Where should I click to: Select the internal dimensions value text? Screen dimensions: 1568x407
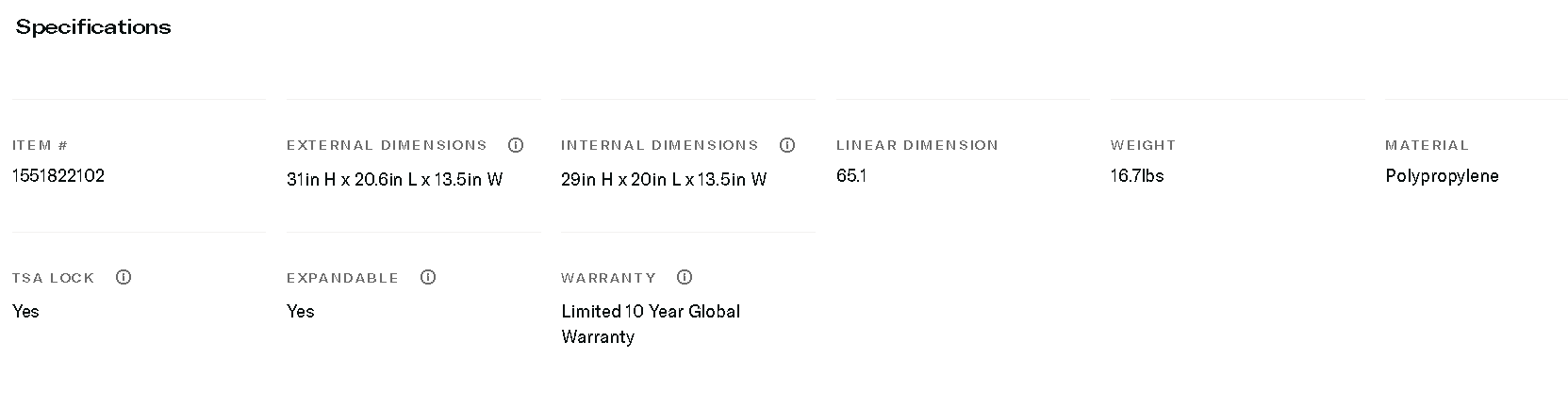664,179
